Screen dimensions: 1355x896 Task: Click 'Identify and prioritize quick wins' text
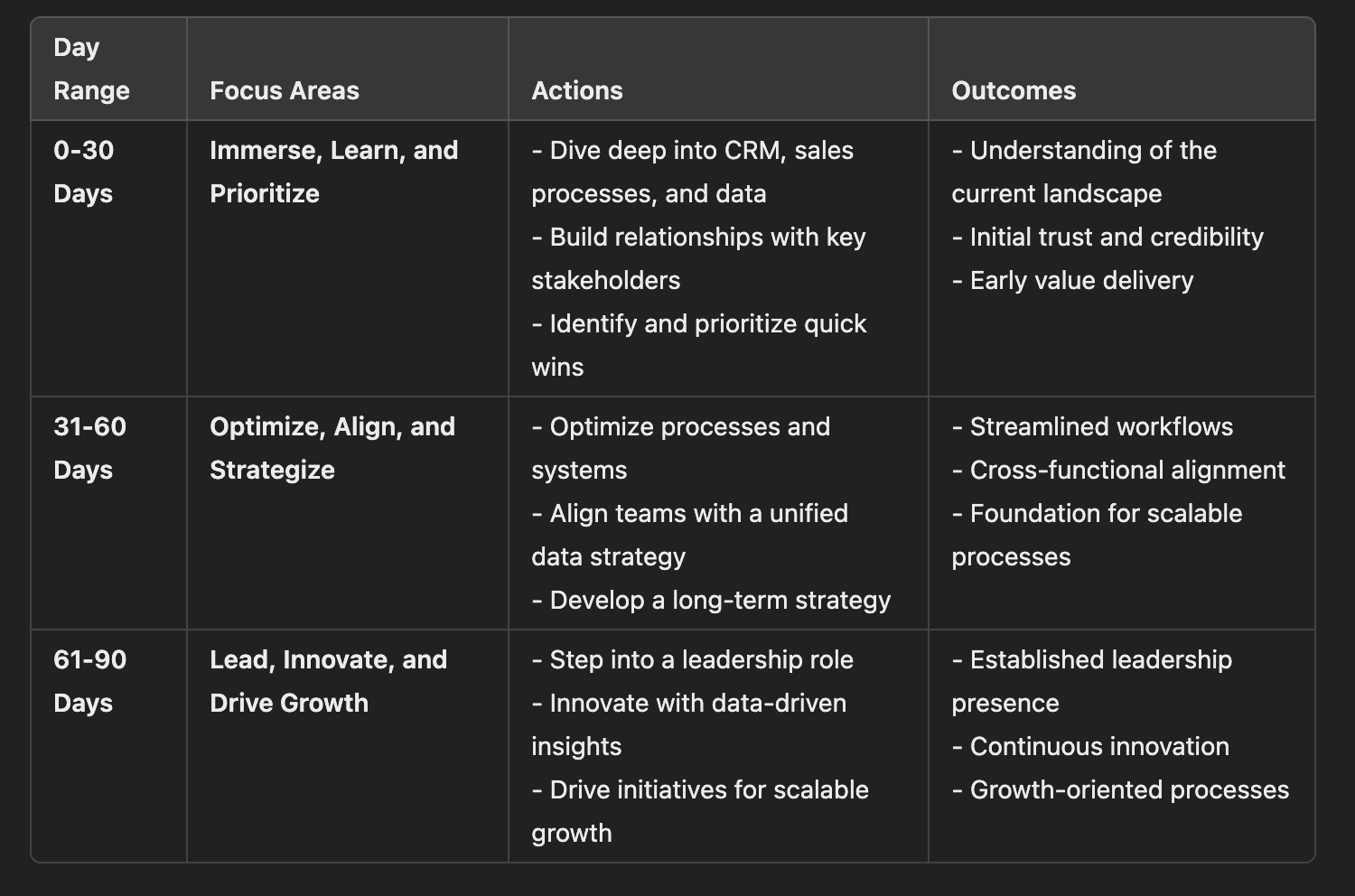coord(699,345)
